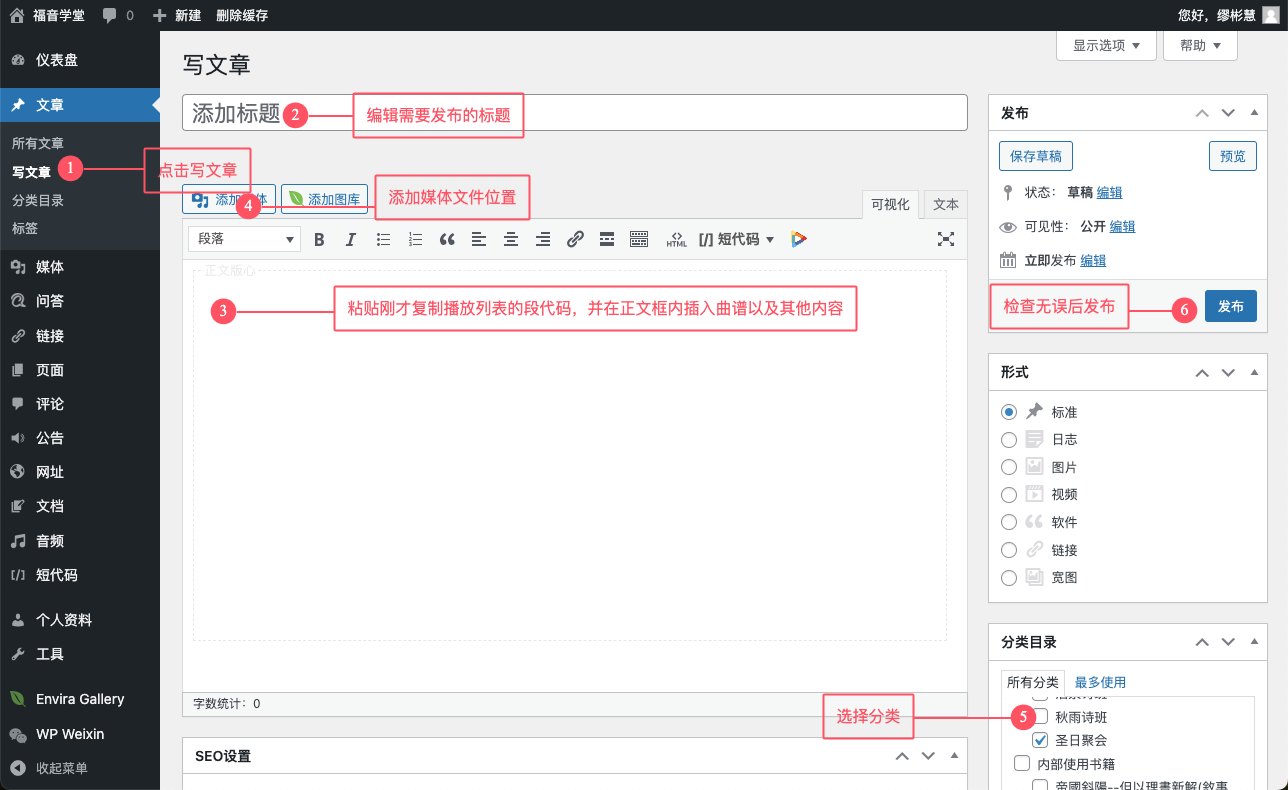Image resolution: width=1288 pixels, height=790 pixels.
Task: Align text center
Action: [511, 239]
